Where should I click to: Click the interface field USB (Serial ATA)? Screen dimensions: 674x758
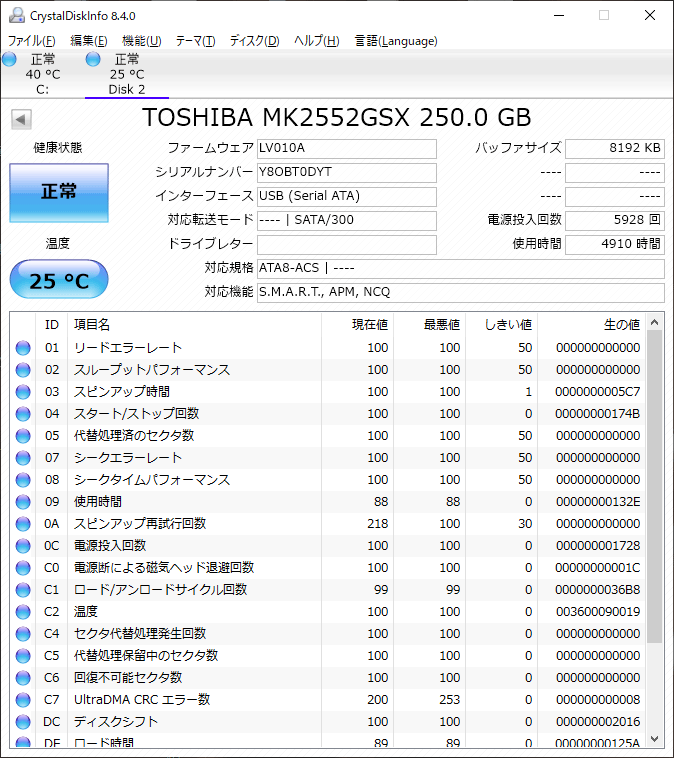(347, 196)
